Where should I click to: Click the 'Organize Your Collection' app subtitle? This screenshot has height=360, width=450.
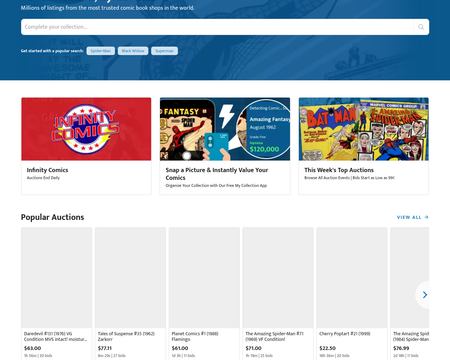point(216,185)
